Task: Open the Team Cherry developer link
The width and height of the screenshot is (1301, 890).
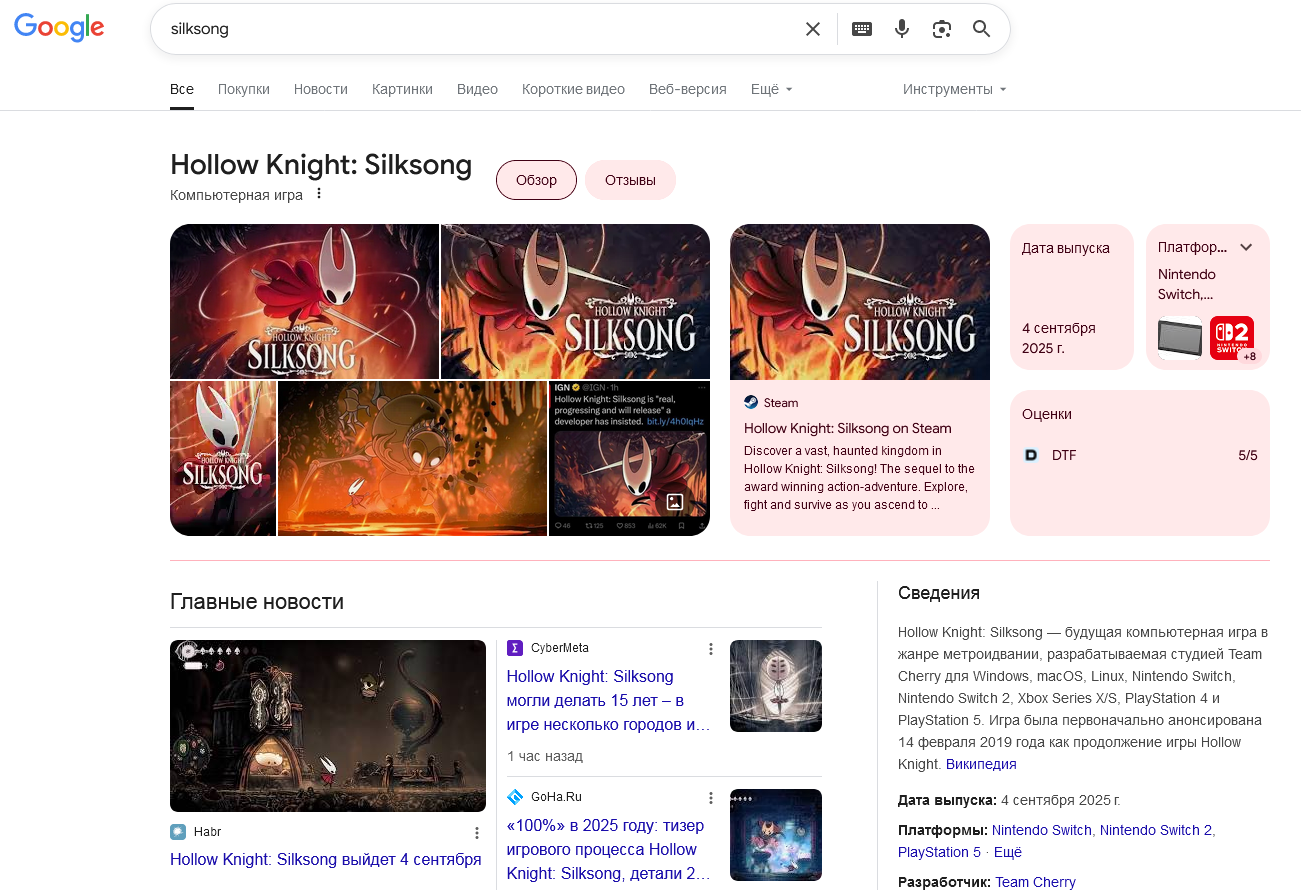Action: click(1036, 882)
